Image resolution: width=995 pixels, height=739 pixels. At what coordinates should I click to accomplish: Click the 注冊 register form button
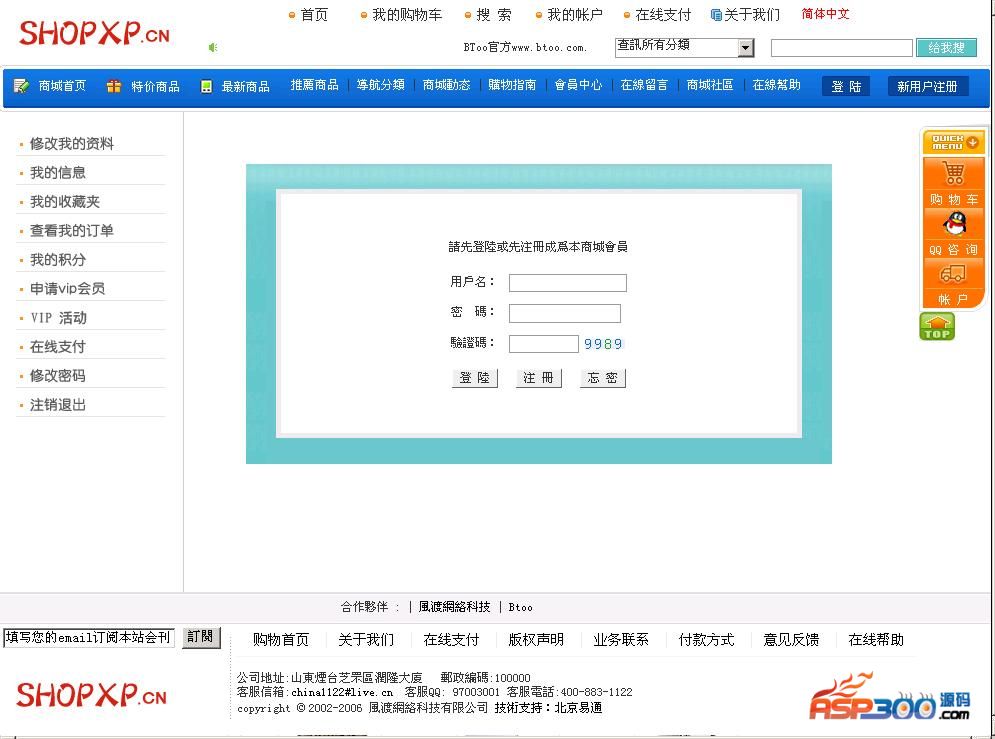538,378
